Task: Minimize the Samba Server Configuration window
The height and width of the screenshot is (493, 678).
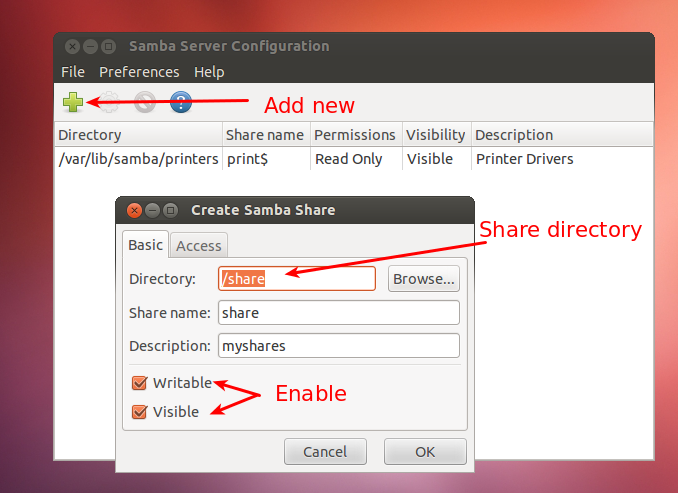Action: coord(90,46)
